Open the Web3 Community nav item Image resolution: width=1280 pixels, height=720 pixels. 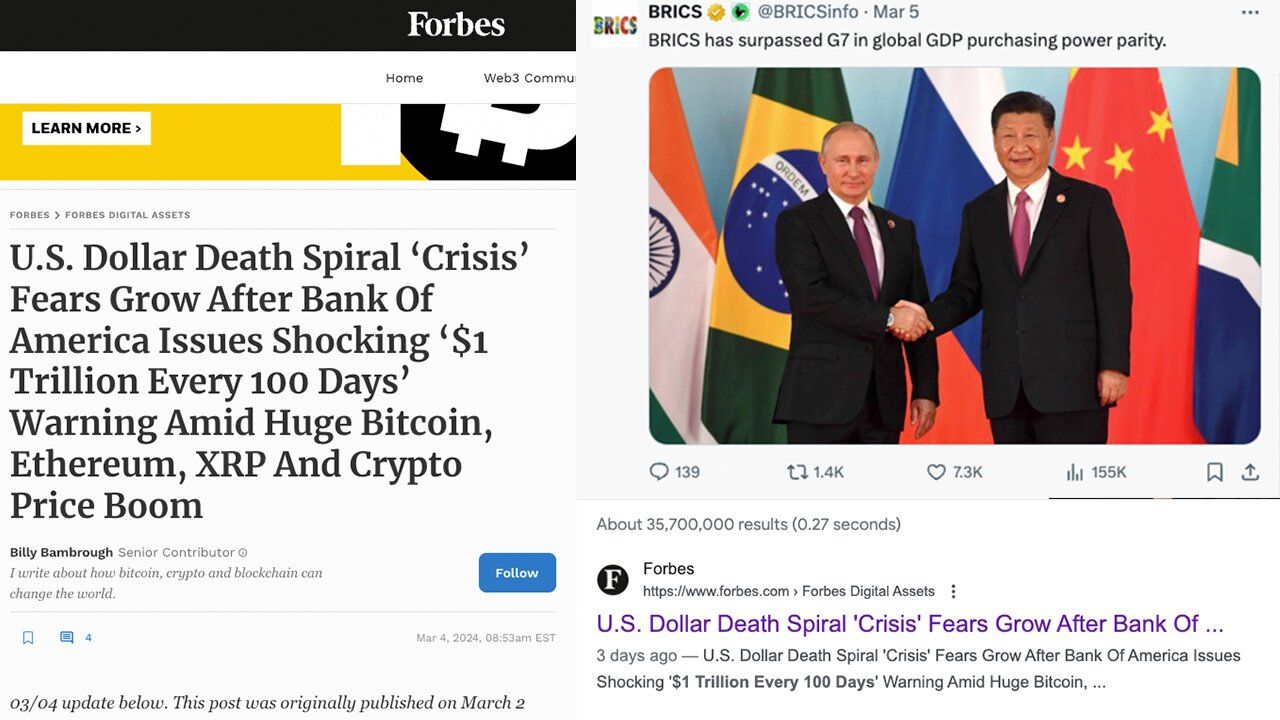coord(528,78)
